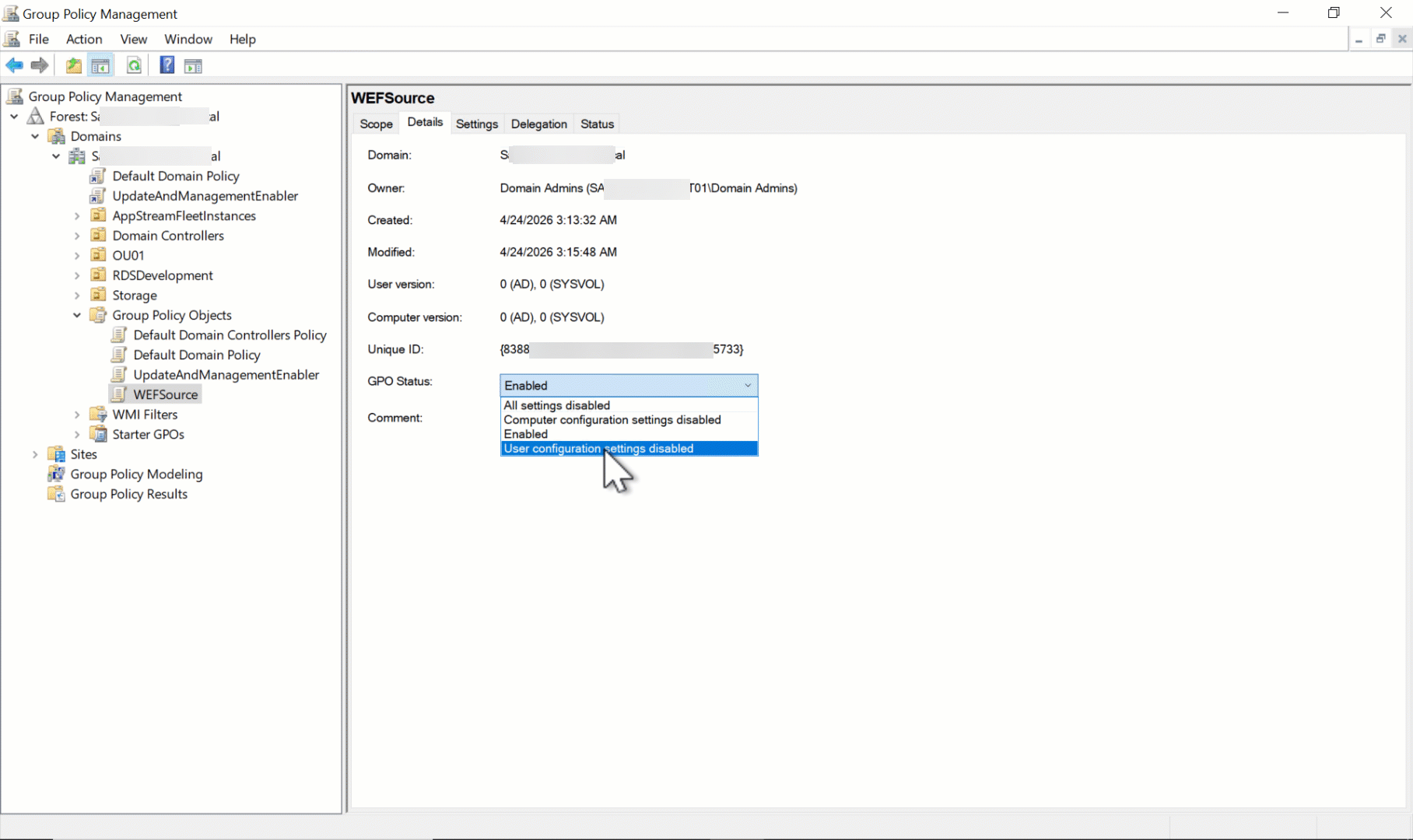This screenshot has width=1413, height=840.
Task: Expand the WMI Filters node
Action: (77, 415)
